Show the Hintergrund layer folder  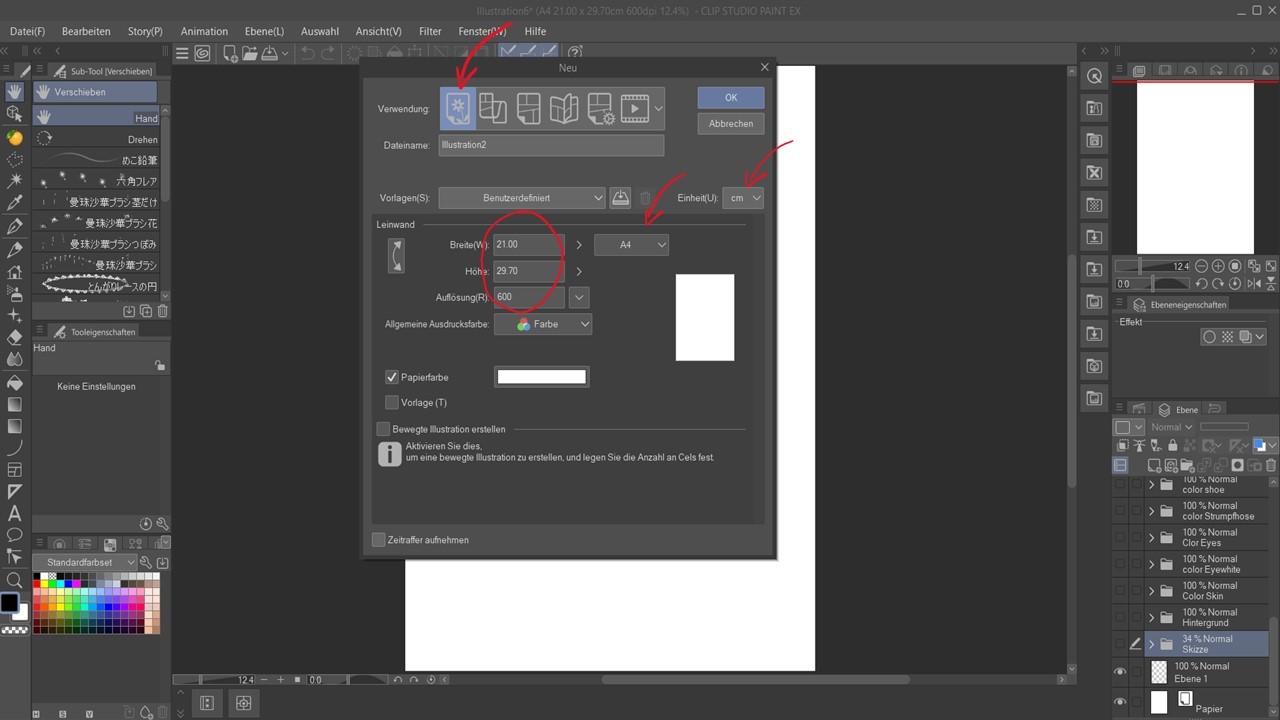pos(1120,617)
